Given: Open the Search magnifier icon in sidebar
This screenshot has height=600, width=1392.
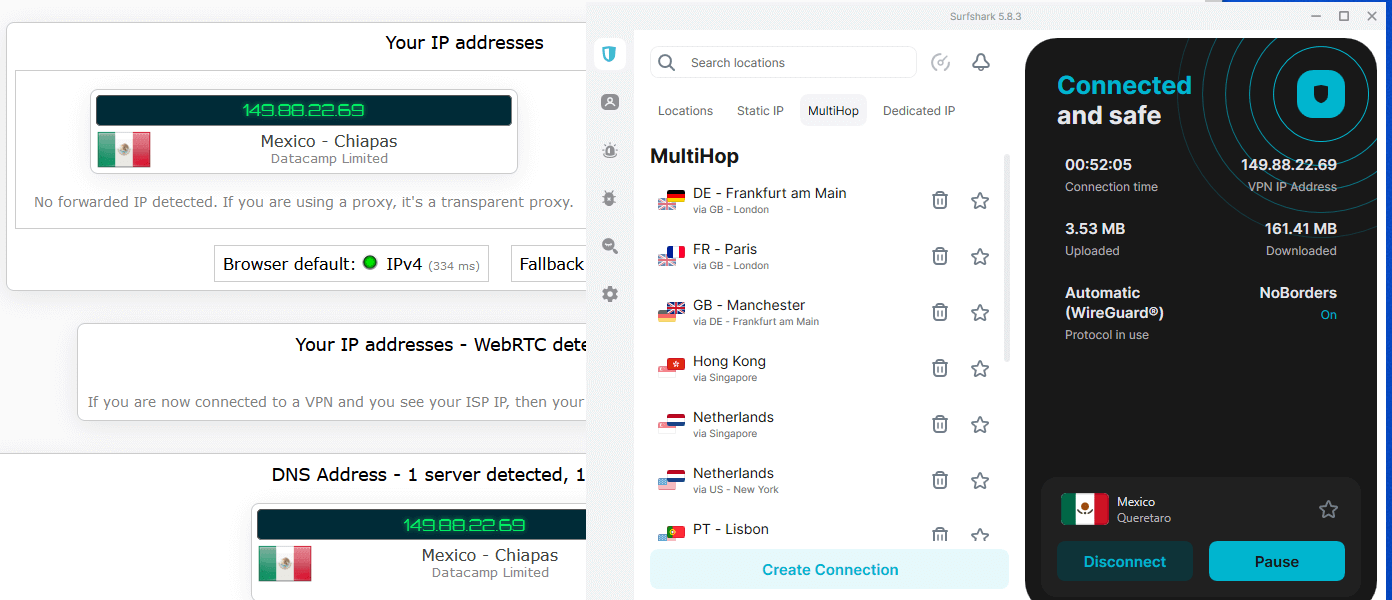Looking at the screenshot, I should tap(610, 246).
